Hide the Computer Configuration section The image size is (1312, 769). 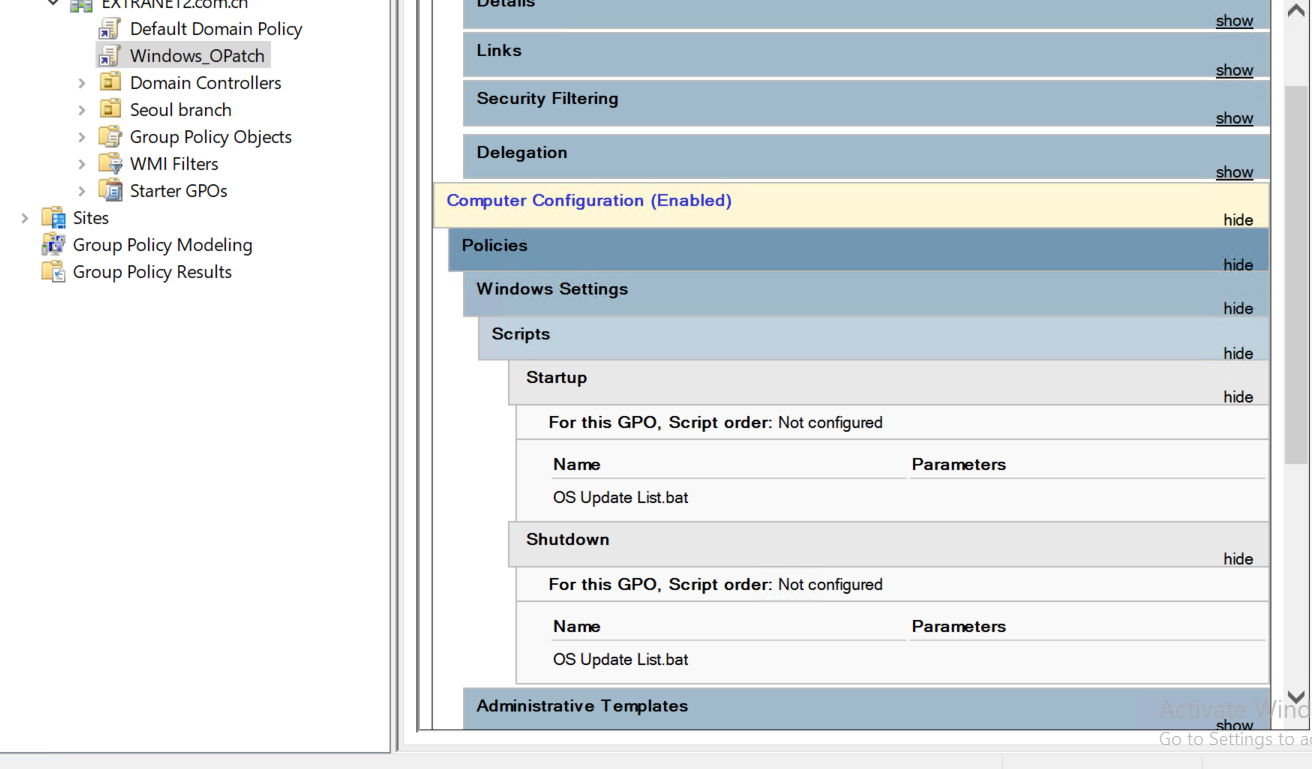click(x=1238, y=220)
